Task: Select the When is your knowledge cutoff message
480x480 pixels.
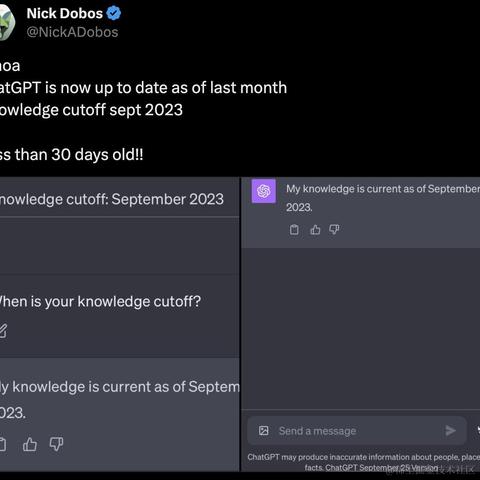Action: pos(100,301)
